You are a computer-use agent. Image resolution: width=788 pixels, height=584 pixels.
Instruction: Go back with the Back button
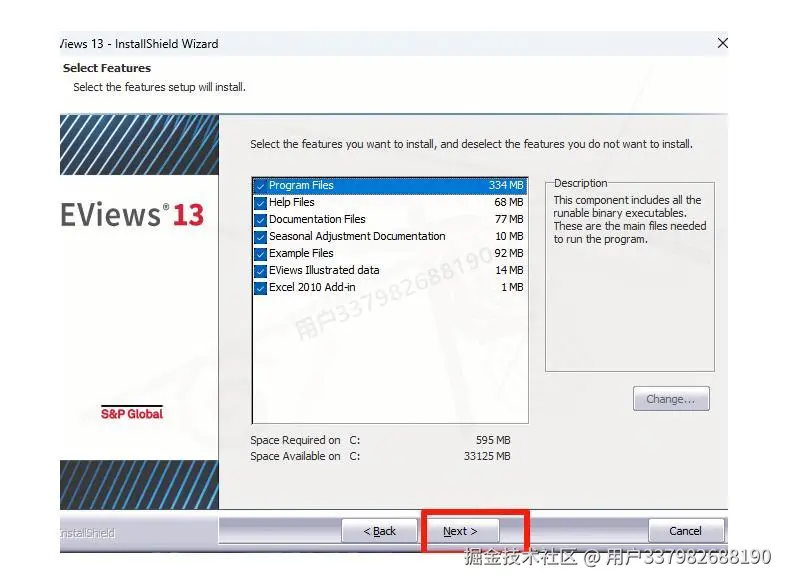pos(379,531)
